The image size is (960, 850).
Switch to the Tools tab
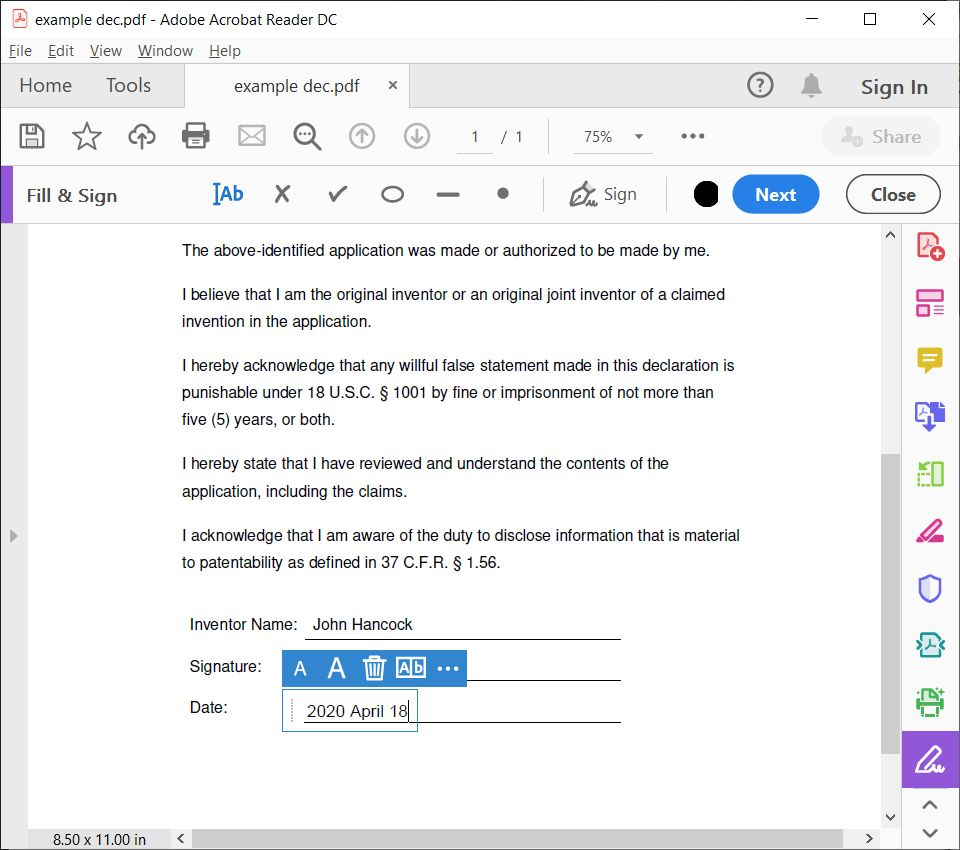(x=128, y=86)
